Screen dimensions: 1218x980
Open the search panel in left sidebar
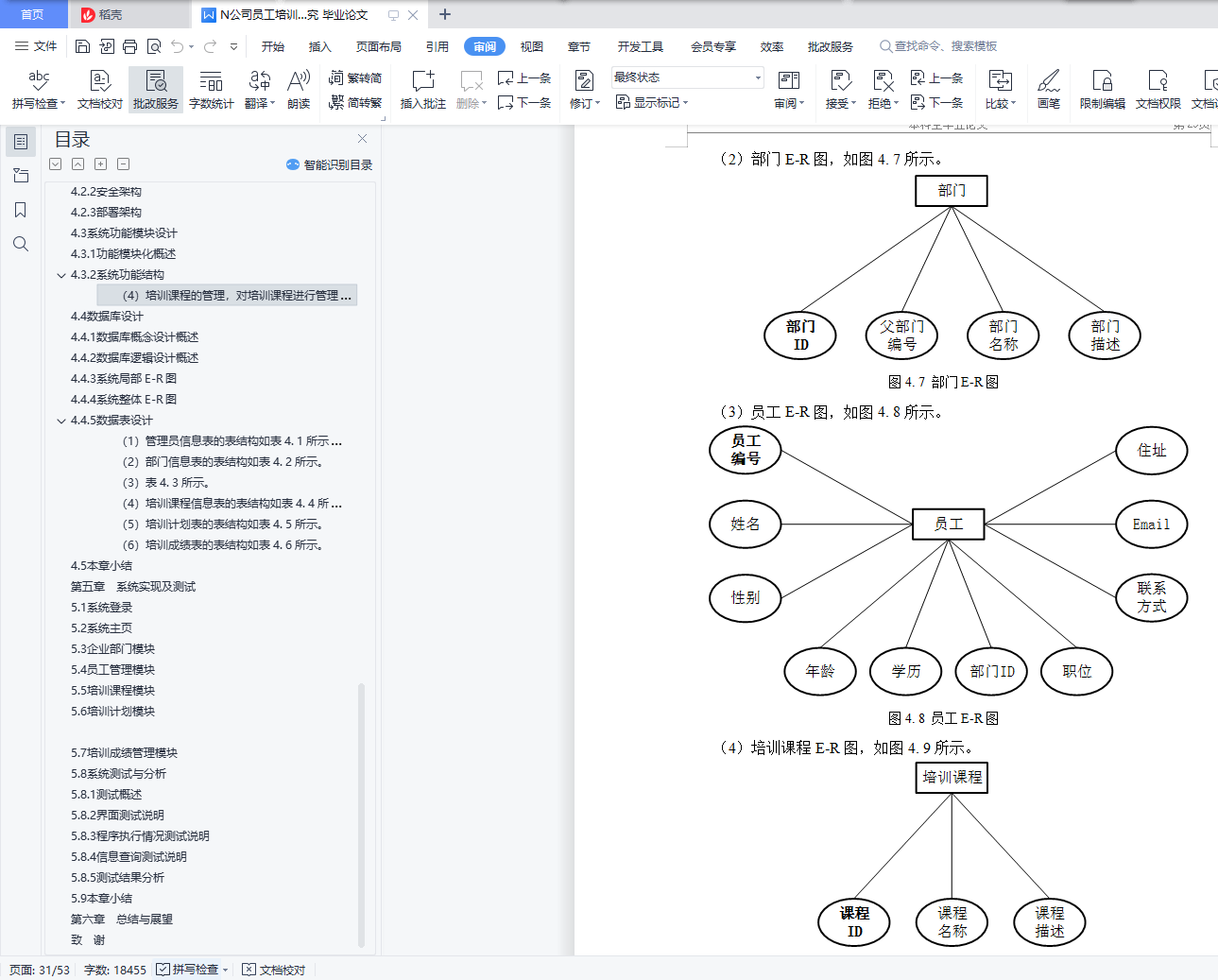pyautogui.click(x=21, y=244)
